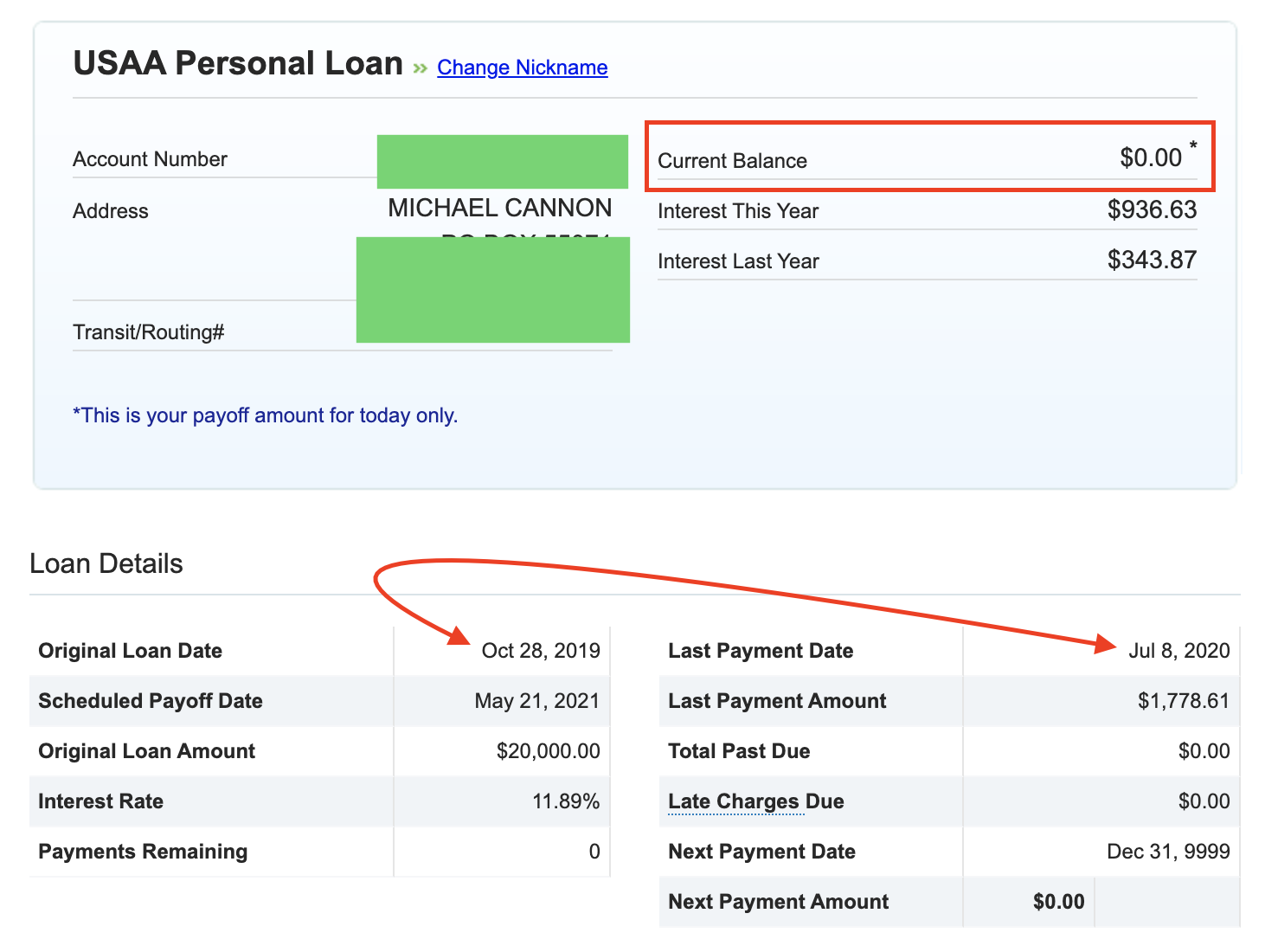Select the Total Past Due $0.00 value
Image resolution: width=1265 pixels, height=952 pixels.
[1204, 751]
